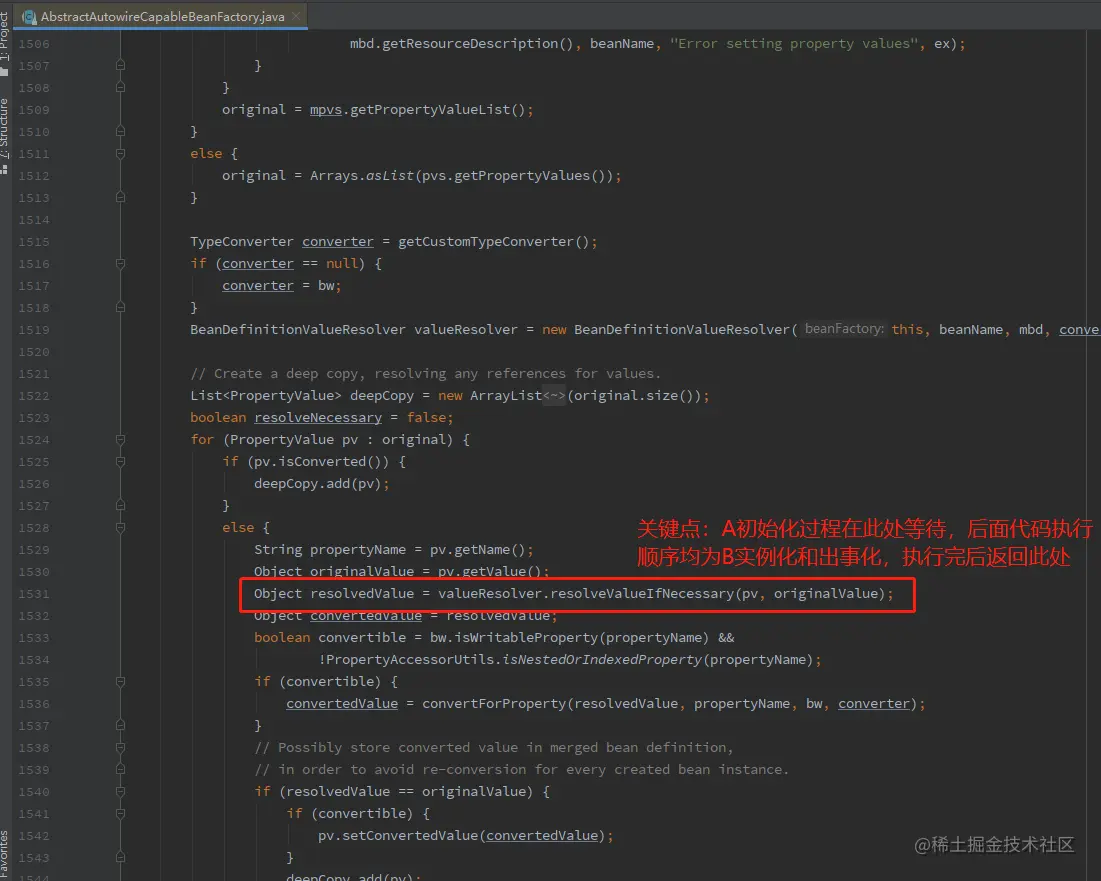
Task: Click "false" on line 1523
Action: coord(426,418)
